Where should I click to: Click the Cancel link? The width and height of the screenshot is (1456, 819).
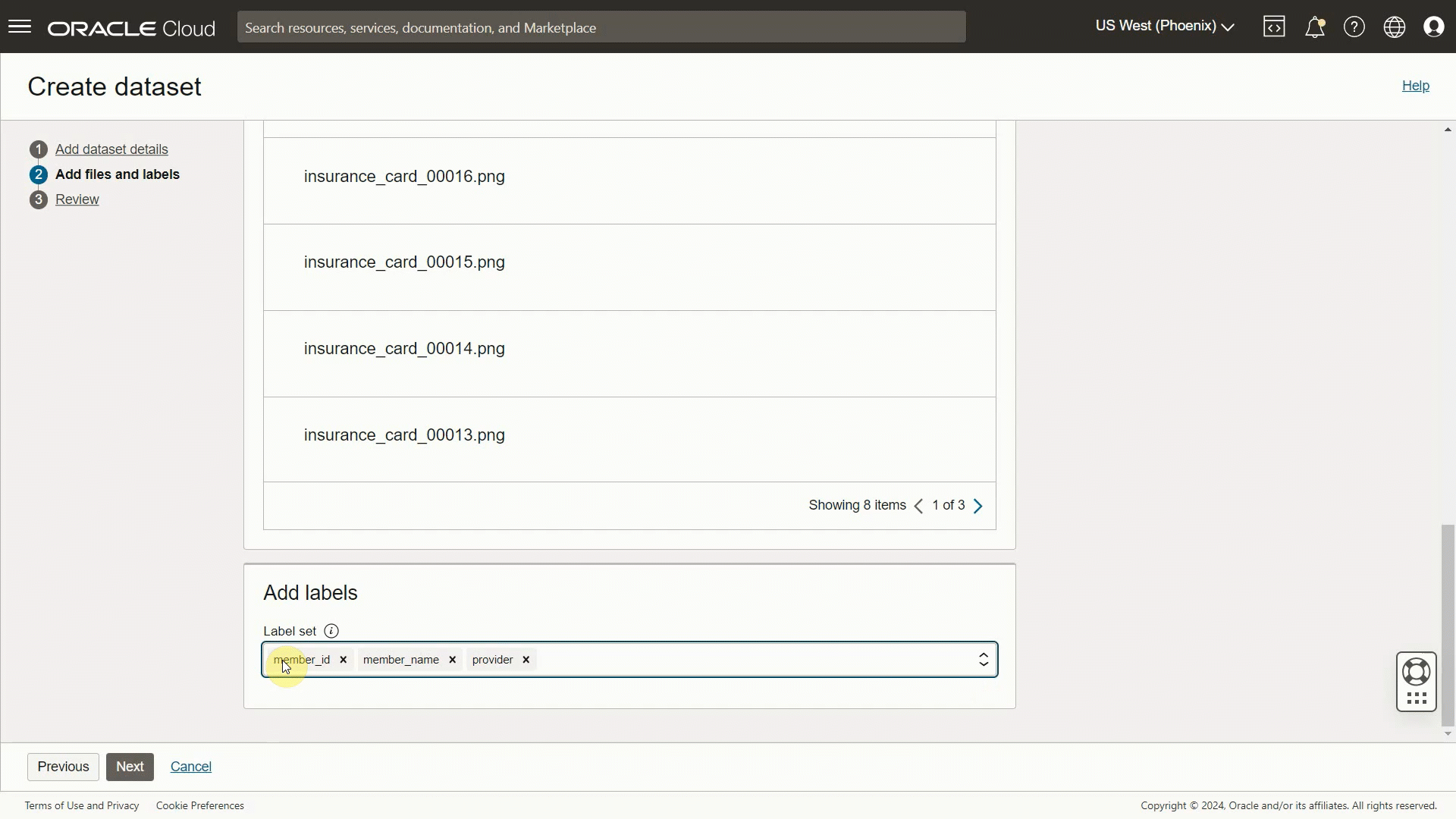(190, 766)
